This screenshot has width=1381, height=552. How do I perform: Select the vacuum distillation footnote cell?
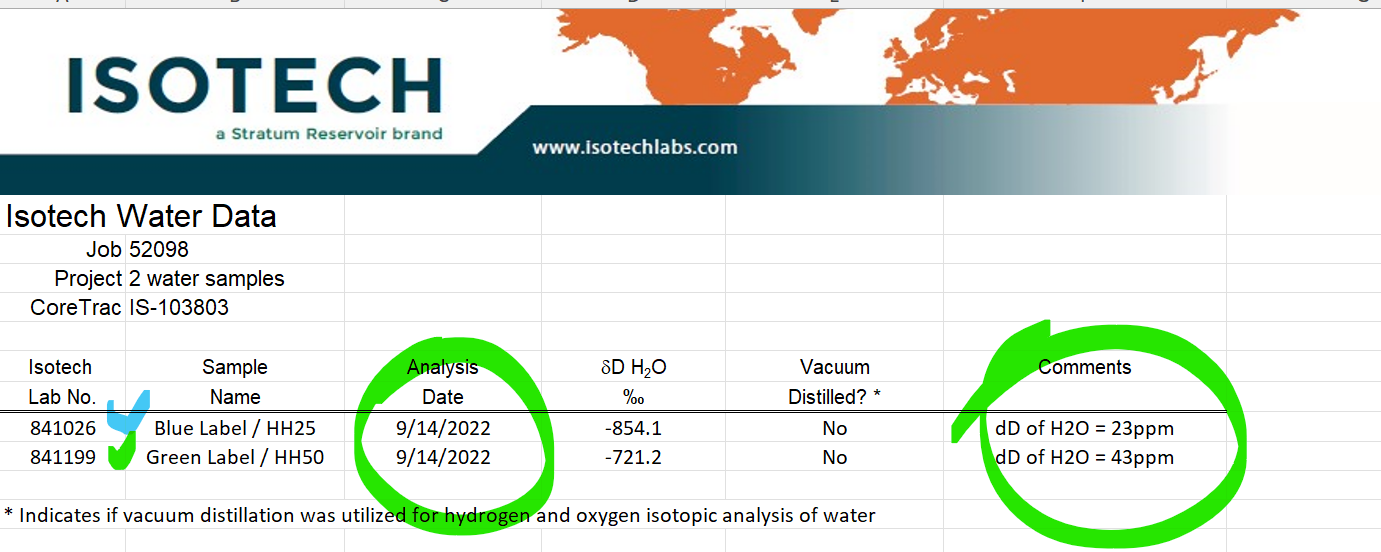point(440,516)
